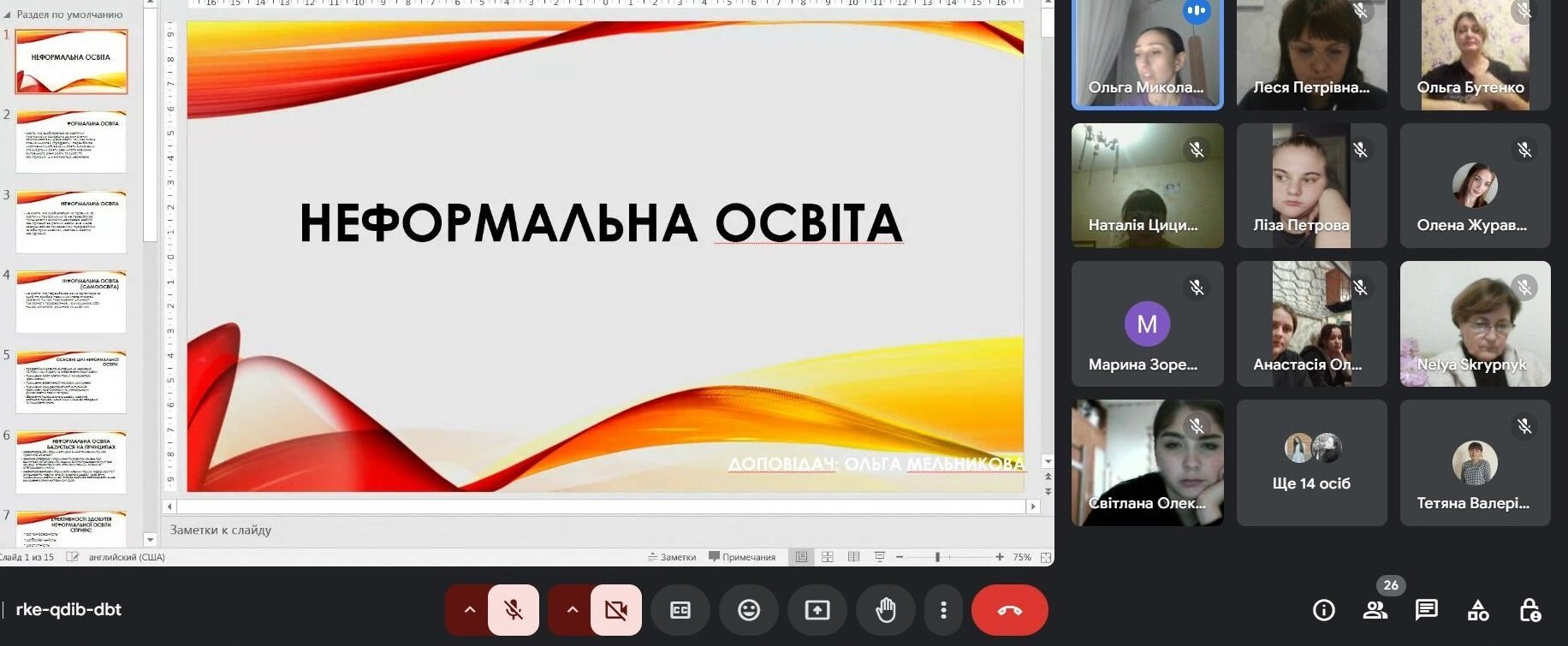Toggle the microphone mute button
The width and height of the screenshot is (1568, 646).
pyautogui.click(x=514, y=610)
